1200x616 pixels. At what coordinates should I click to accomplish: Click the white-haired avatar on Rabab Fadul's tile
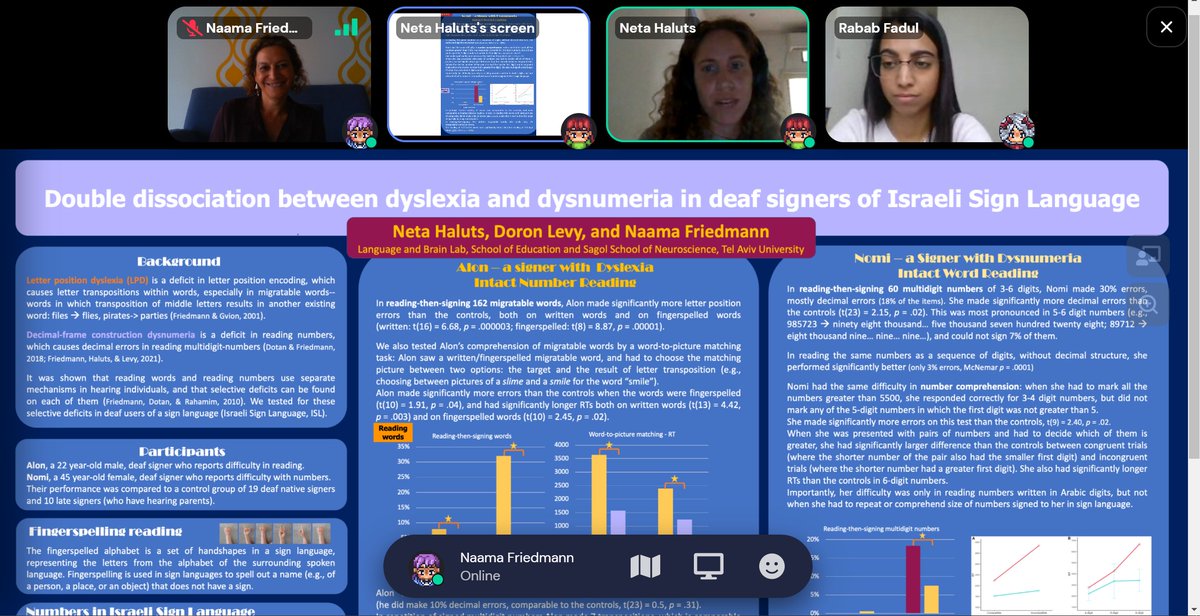tap(1015, 130)
